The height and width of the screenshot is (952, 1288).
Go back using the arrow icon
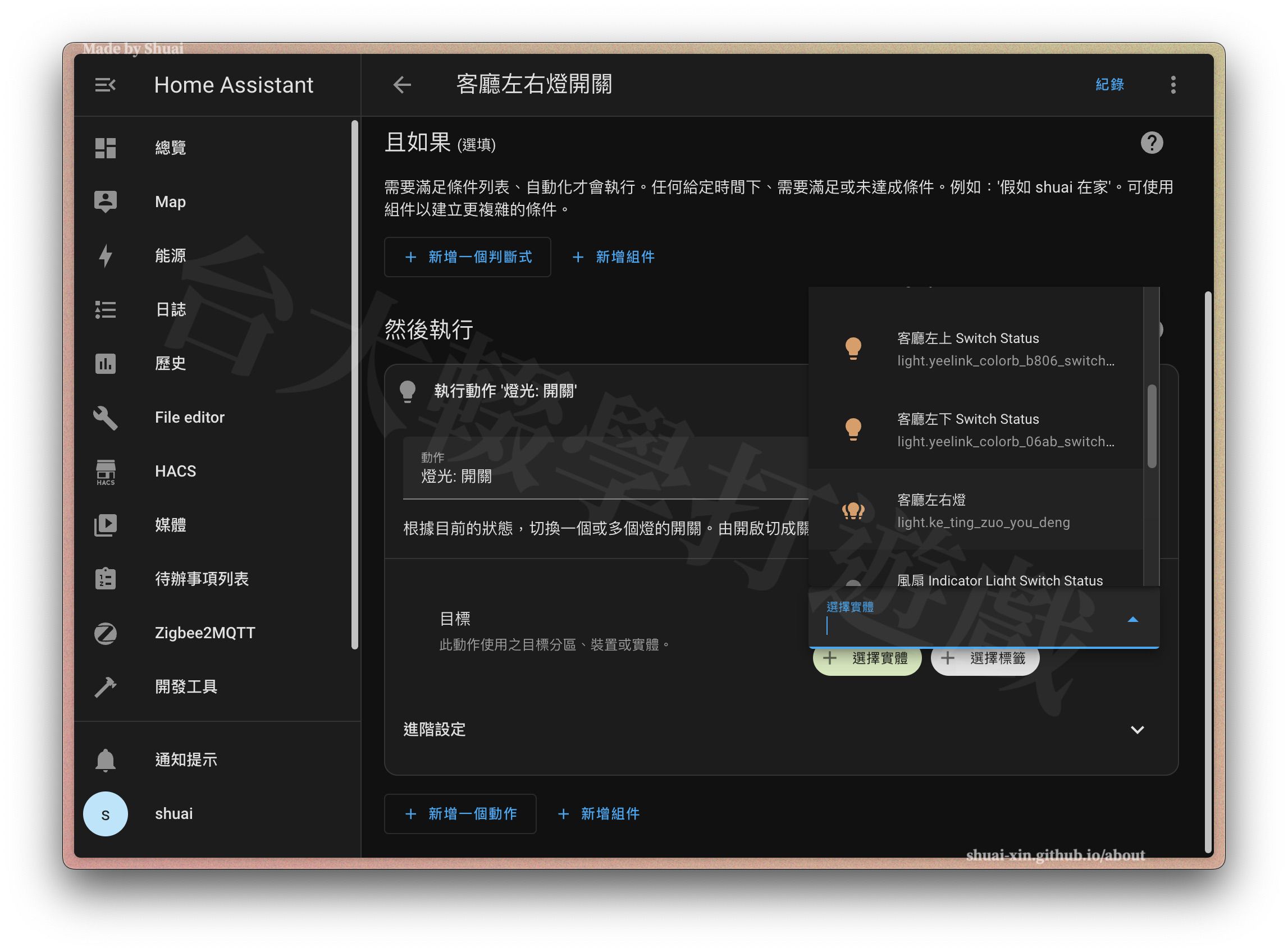point(402,85)
